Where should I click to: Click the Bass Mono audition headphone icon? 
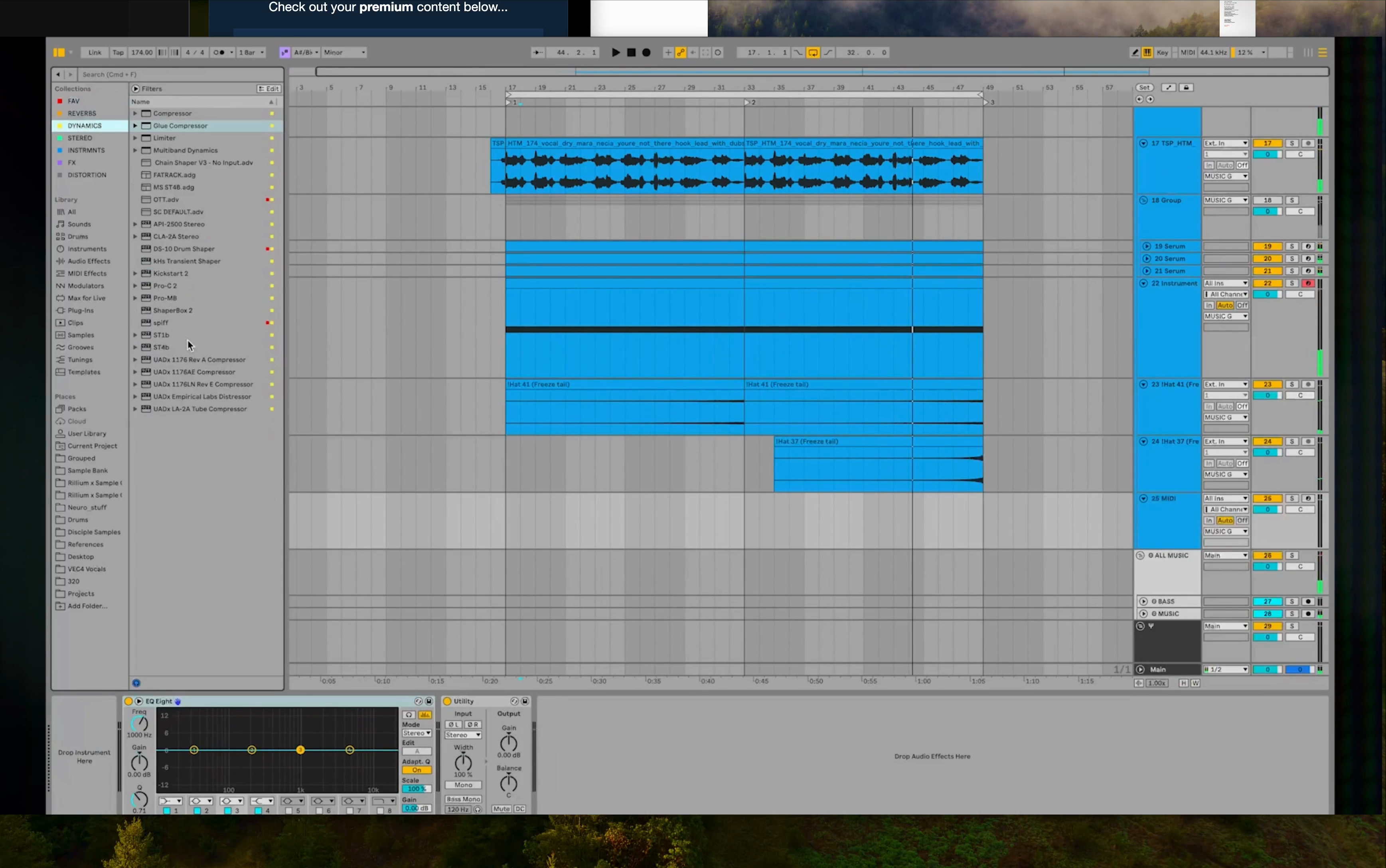click(478, 809)
